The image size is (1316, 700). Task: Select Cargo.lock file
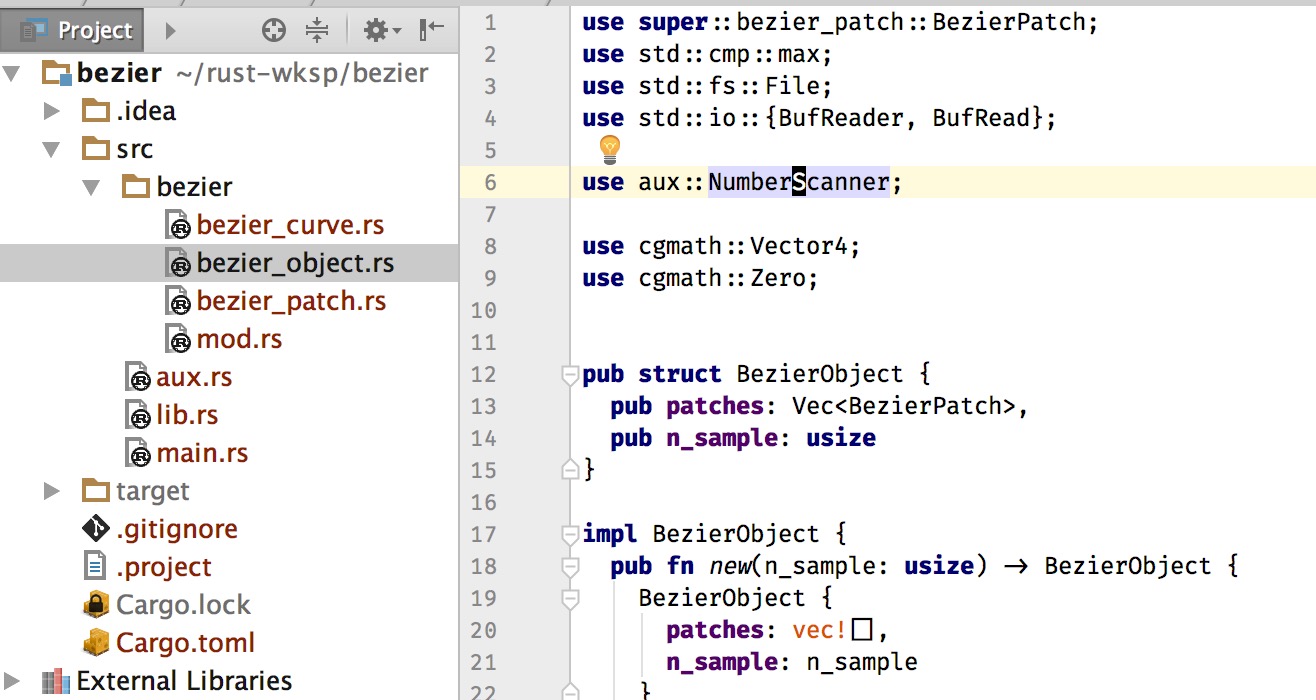point(183,605)
